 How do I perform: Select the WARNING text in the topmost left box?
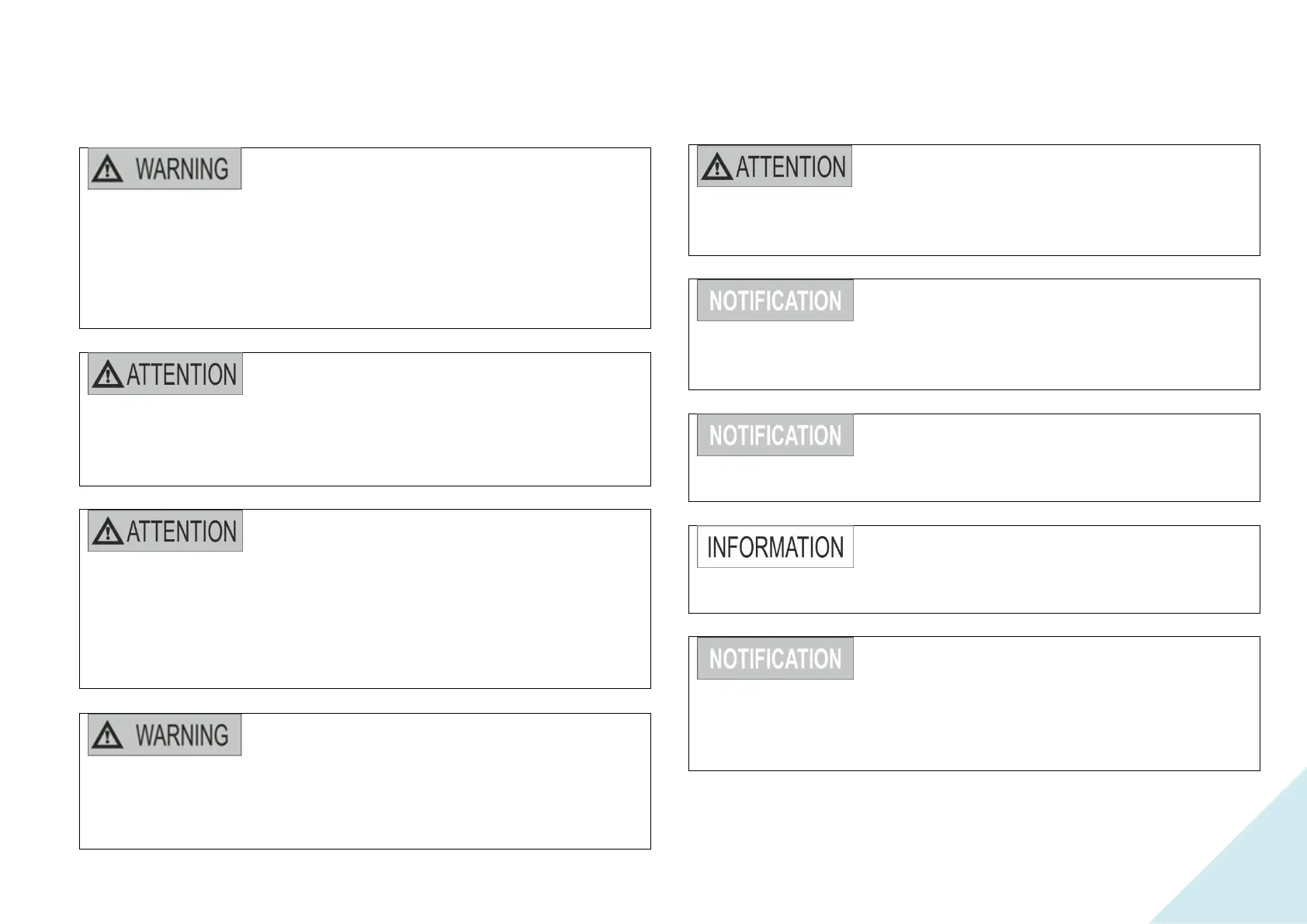182,169
